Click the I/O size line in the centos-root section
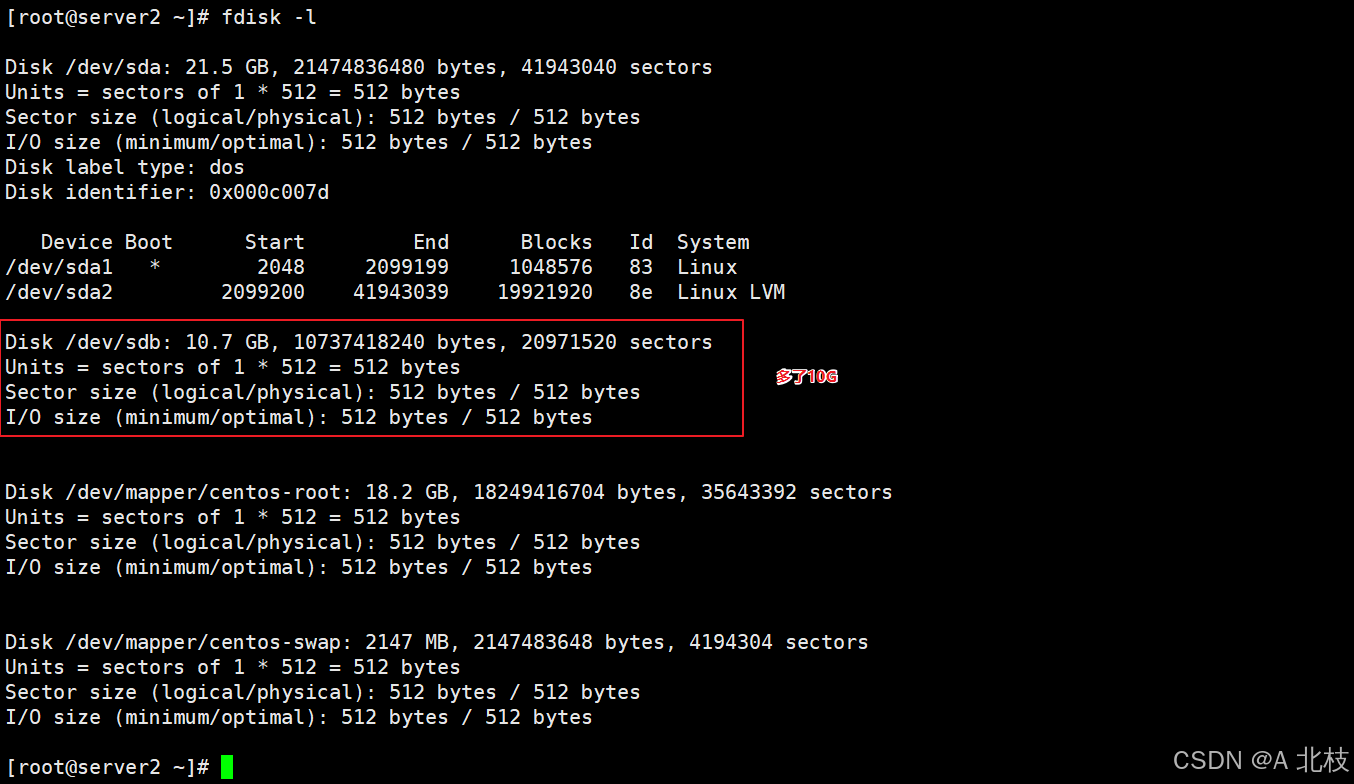 299,567
